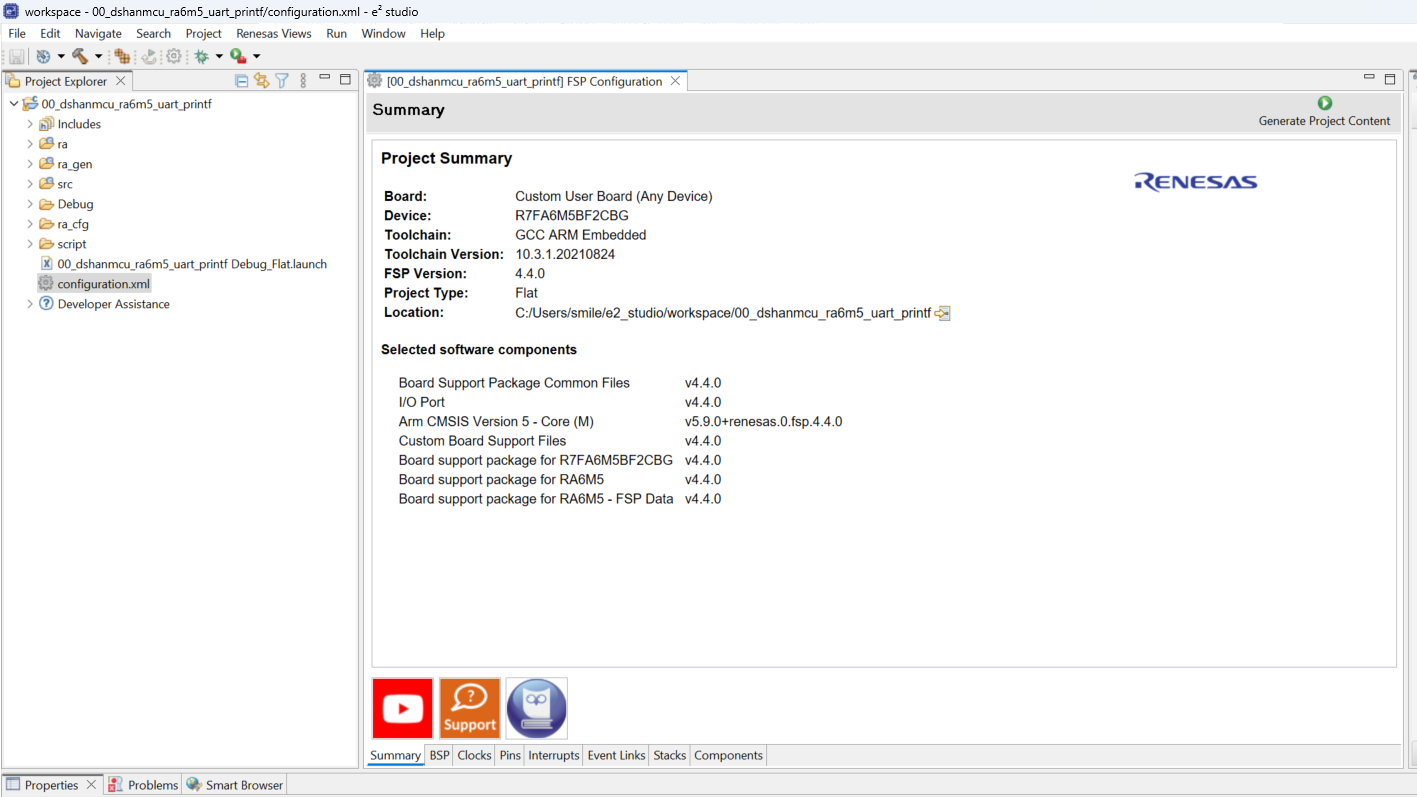This screenshot has height=797, width=1417.
Task: Open dropdown arrow next to Debug bug
Action: (219, 57)
